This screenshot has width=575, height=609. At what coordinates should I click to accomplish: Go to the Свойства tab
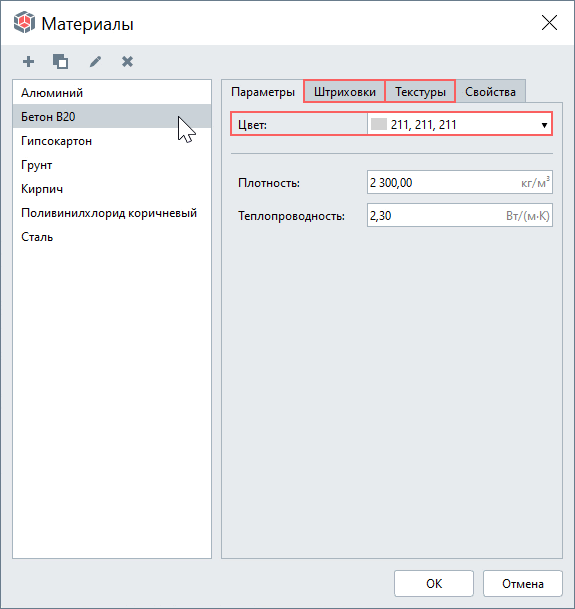click(x=490, y=92)
